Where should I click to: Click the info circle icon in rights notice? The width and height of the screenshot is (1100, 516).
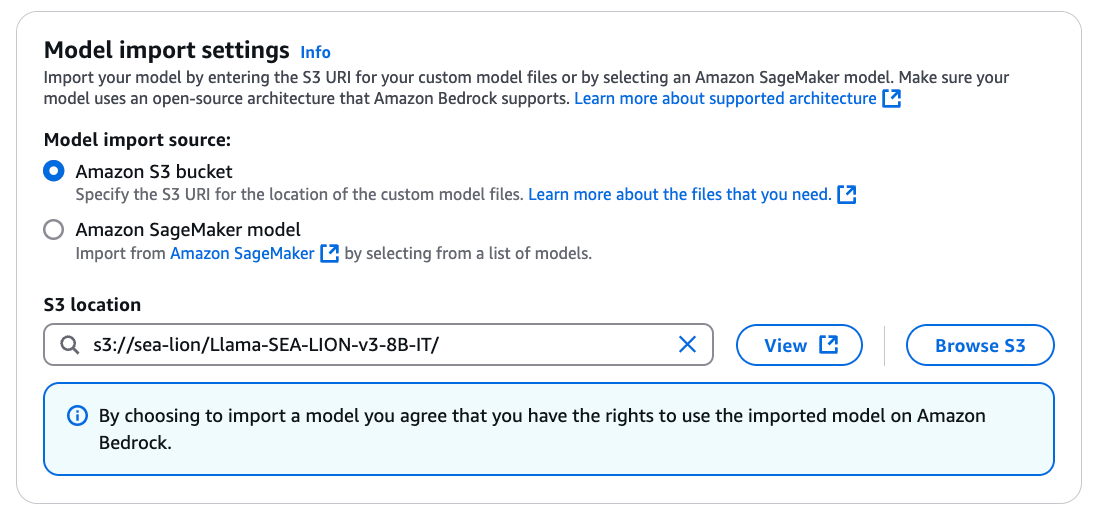tap(77, 416)
